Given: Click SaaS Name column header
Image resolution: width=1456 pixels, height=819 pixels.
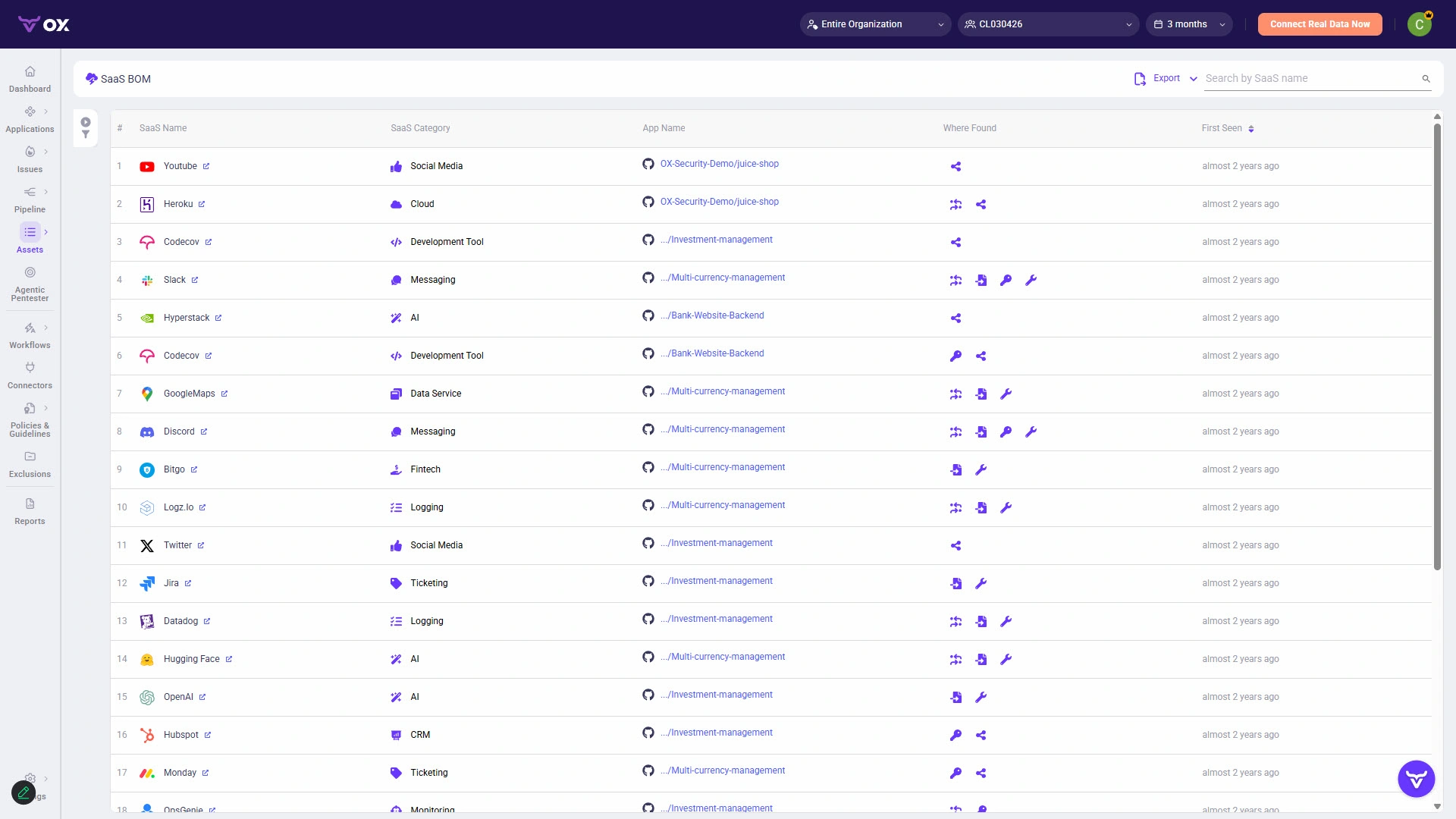Looking at the screenshot, I should (x=163, y=128).
